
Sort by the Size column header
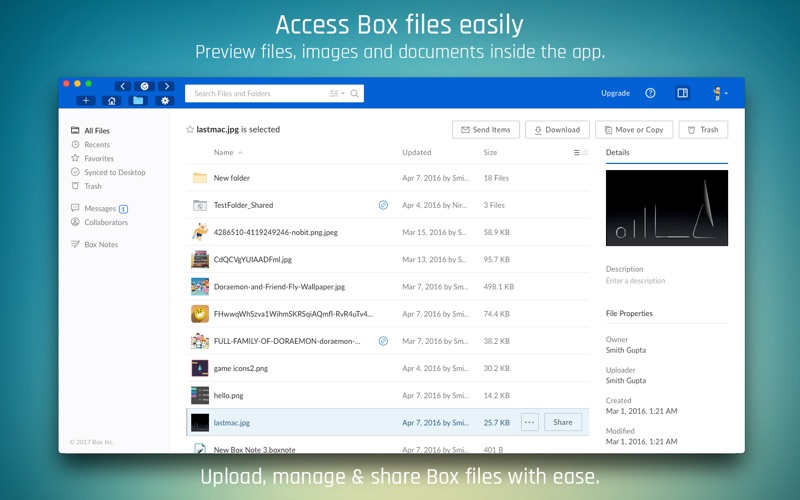tap(490, 153)
